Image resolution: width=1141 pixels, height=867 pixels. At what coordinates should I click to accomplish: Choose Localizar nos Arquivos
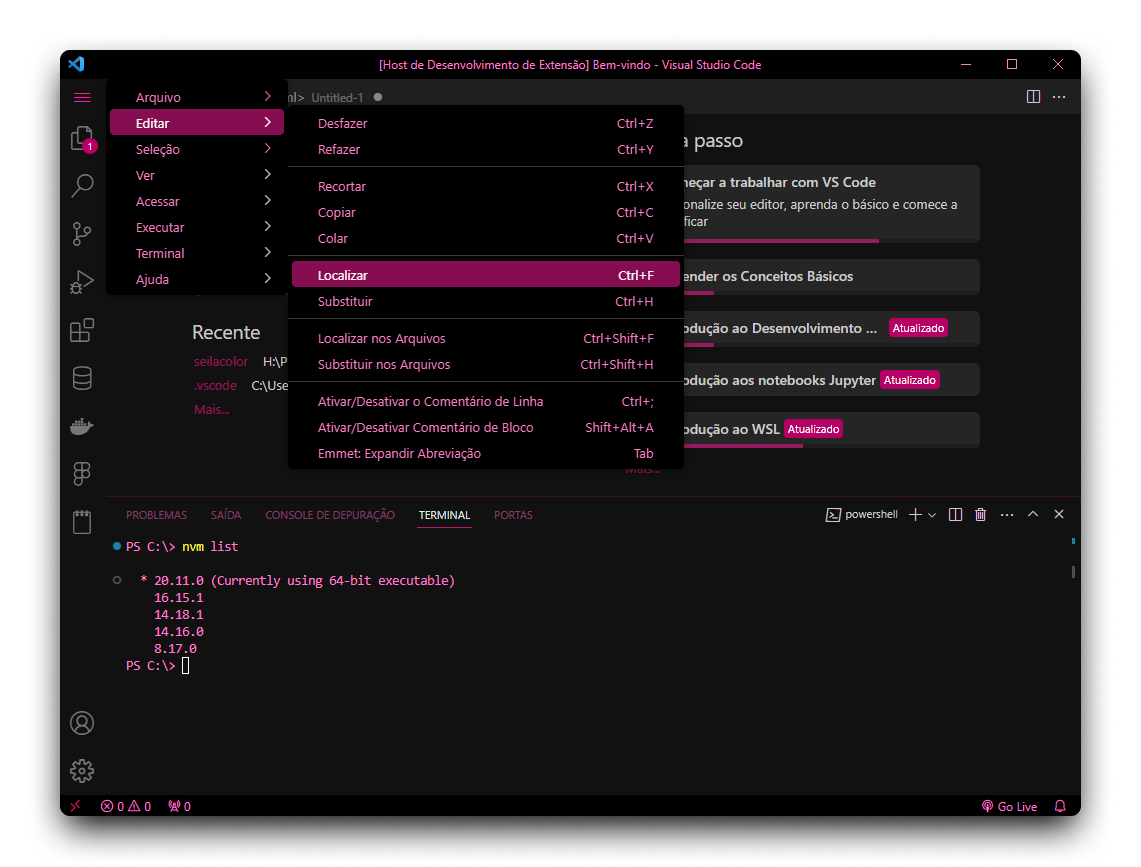(485, 339)
